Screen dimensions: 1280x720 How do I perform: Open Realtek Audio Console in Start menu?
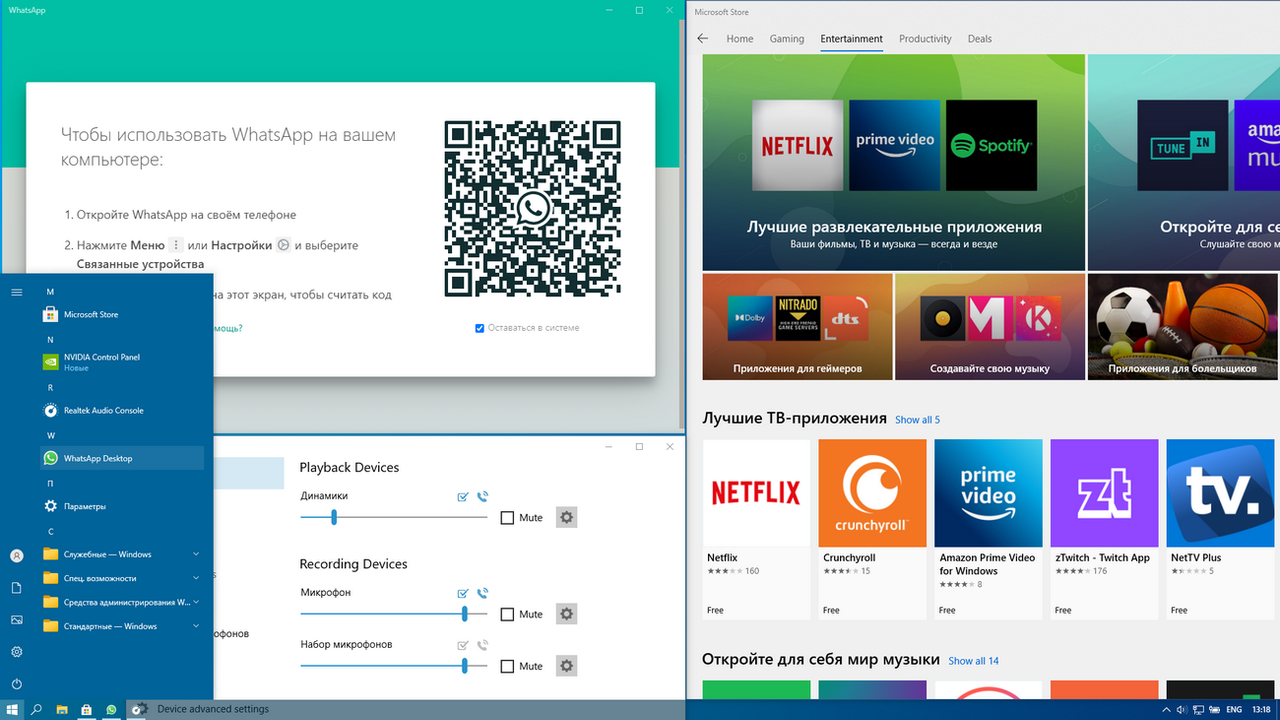(122, 410)
